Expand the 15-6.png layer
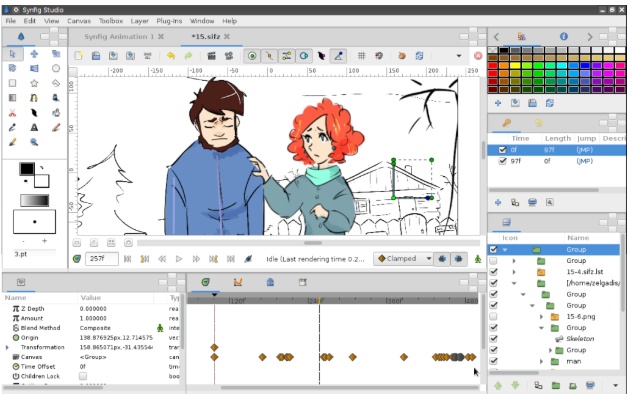The width and height of the screenshot is (631, 394). click(542, 316)
